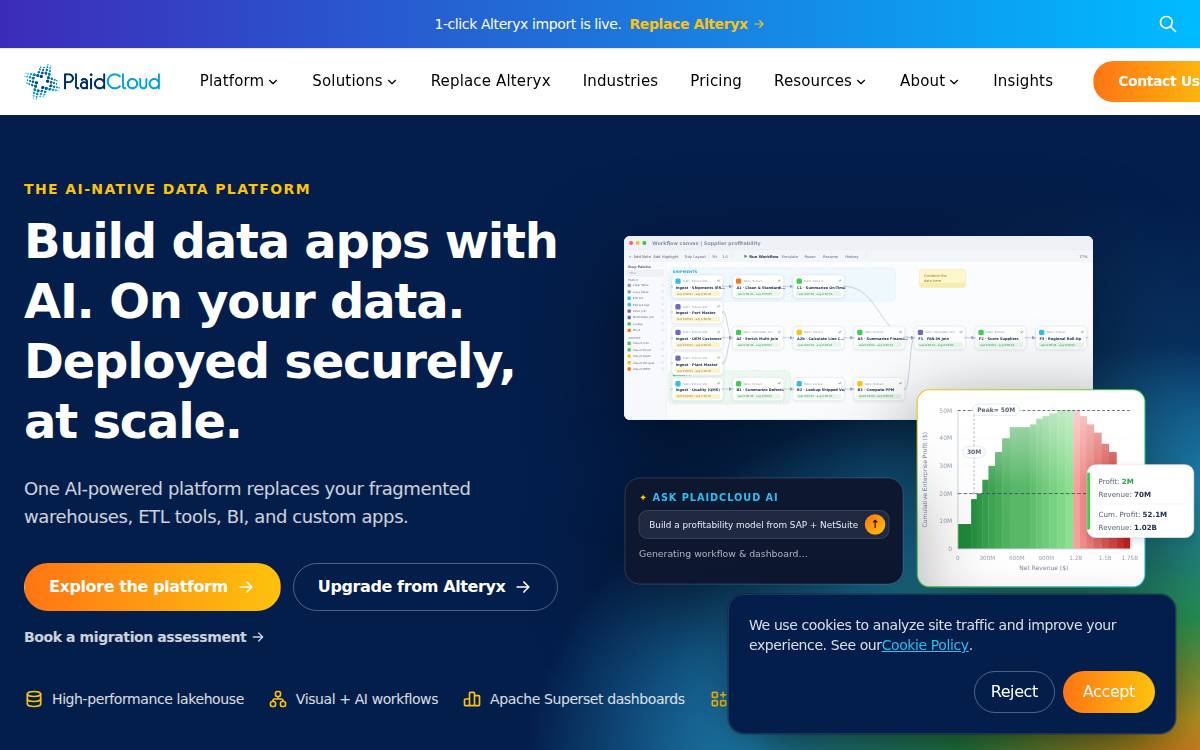
Task: Accept cookies in the banner
Action: click(1109, 692)
